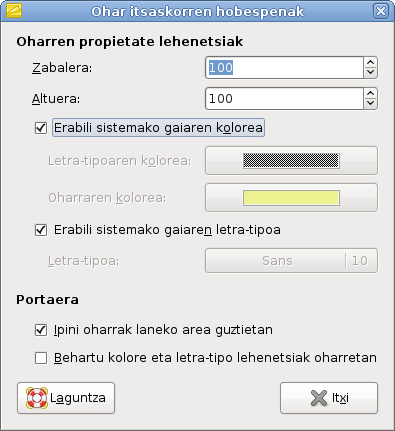The width and height of the screenshot is (395, 431).
Task: Uncheck Erabili sistemako gaiaren kolorea
Action: (x=41, y=128)
